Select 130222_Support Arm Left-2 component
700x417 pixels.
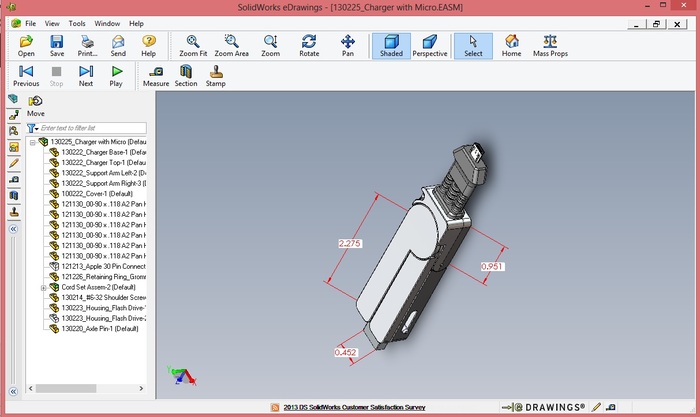point(104,173)
